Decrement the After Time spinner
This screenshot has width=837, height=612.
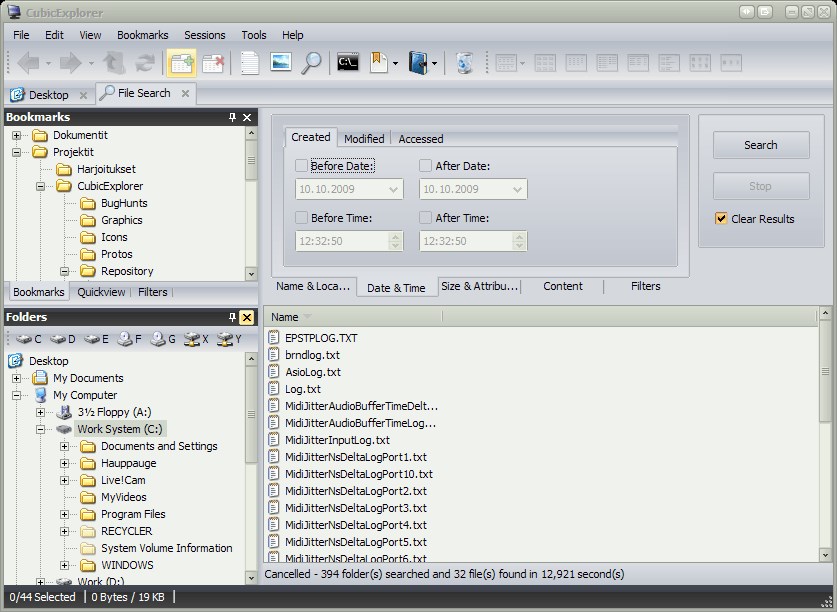coord(519,246)
